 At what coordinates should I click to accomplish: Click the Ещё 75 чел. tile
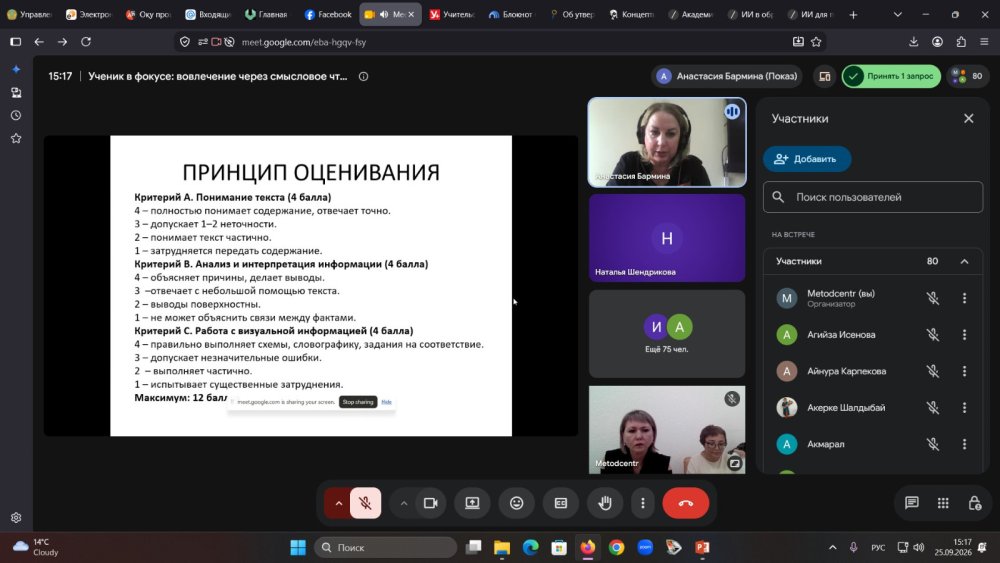(x=667, y=333)
